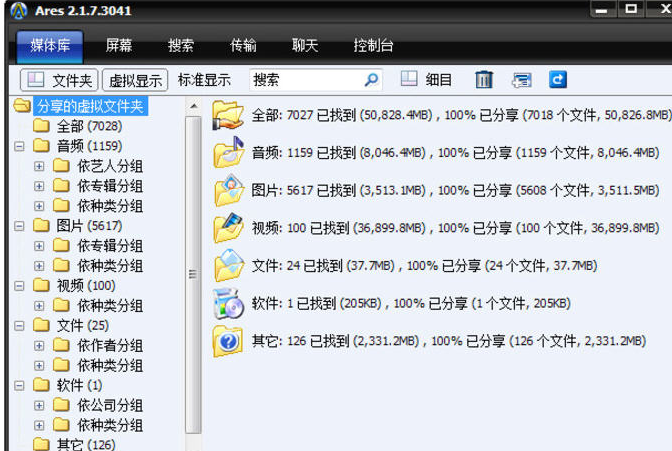
Task: Click the tree scrollbar up arrow
Action: click(194, 106)
